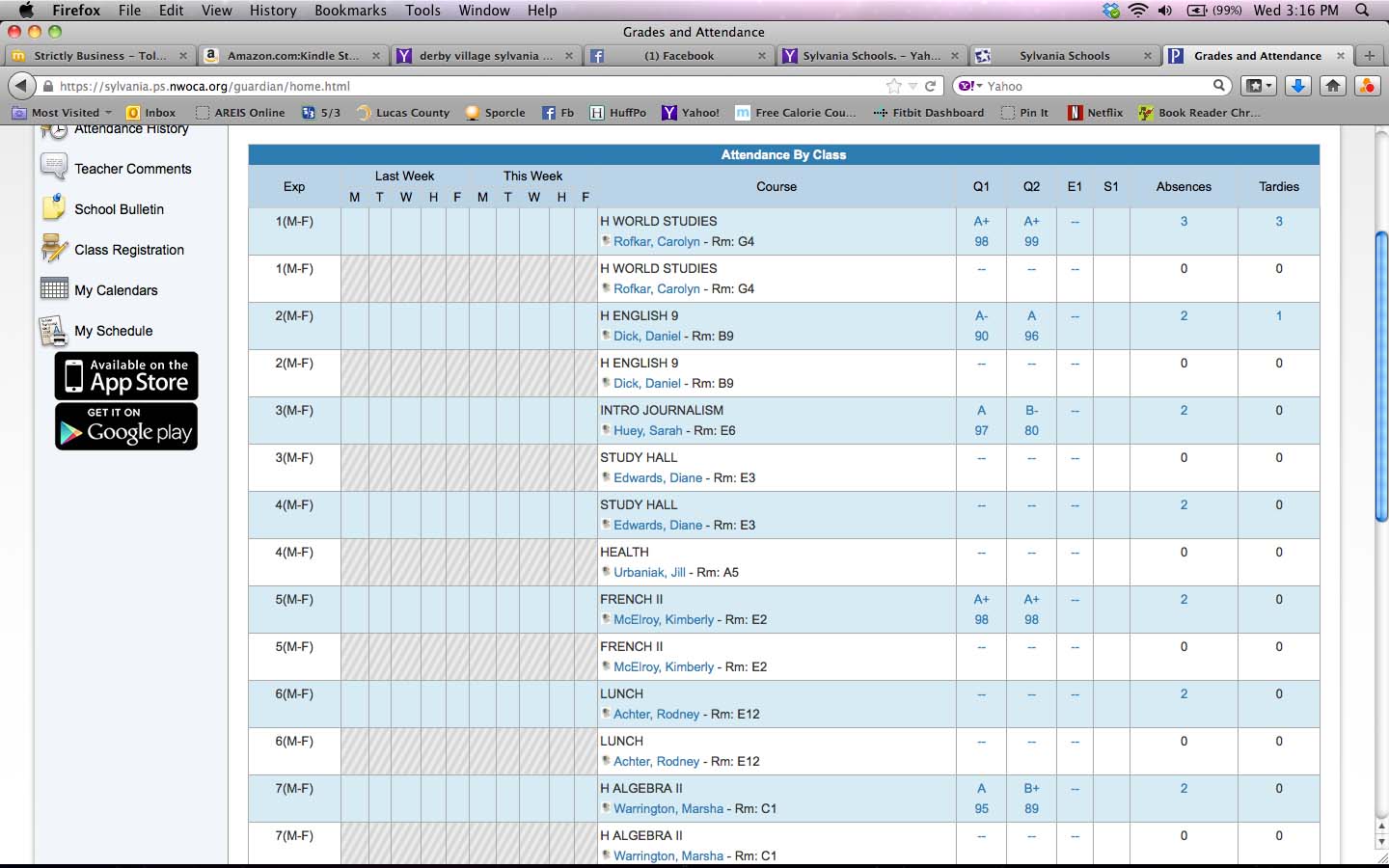Open the H ALGEBRA II Q2 grade B+

pyautogui.click(x=1031, y=788)
